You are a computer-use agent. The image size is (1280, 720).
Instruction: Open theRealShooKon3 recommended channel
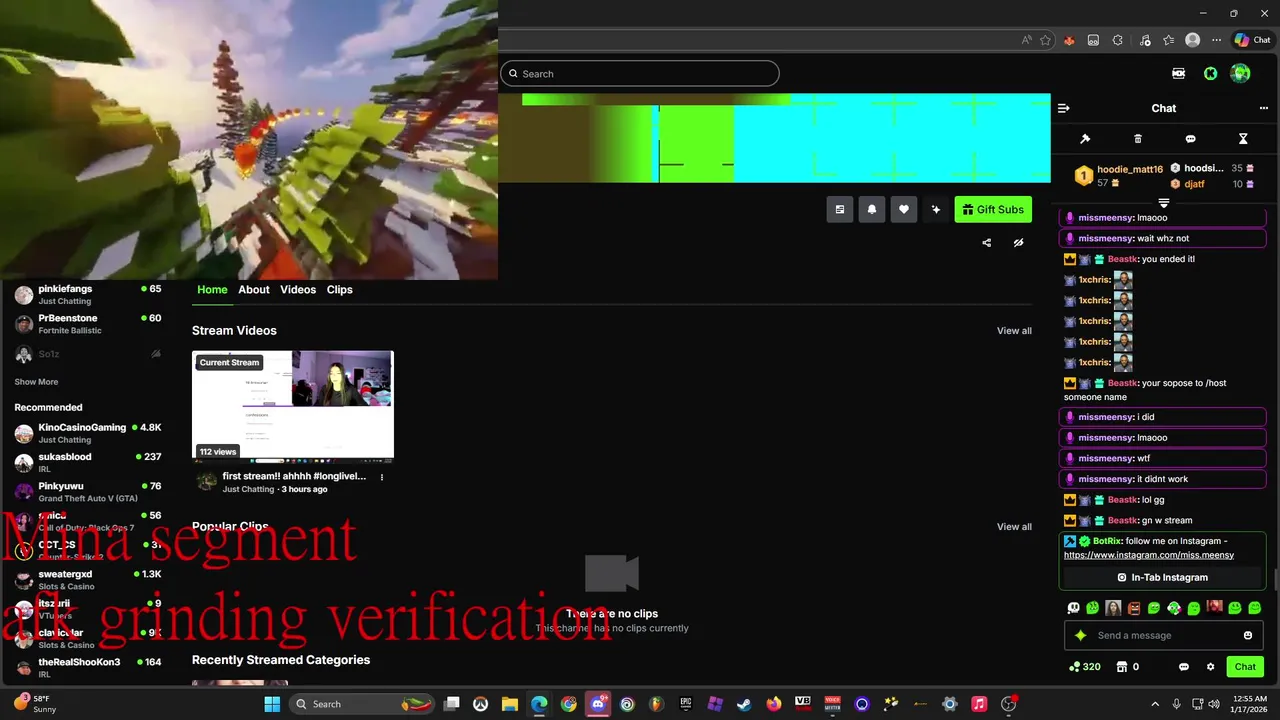pyautogui.click(x=88, y=667)
